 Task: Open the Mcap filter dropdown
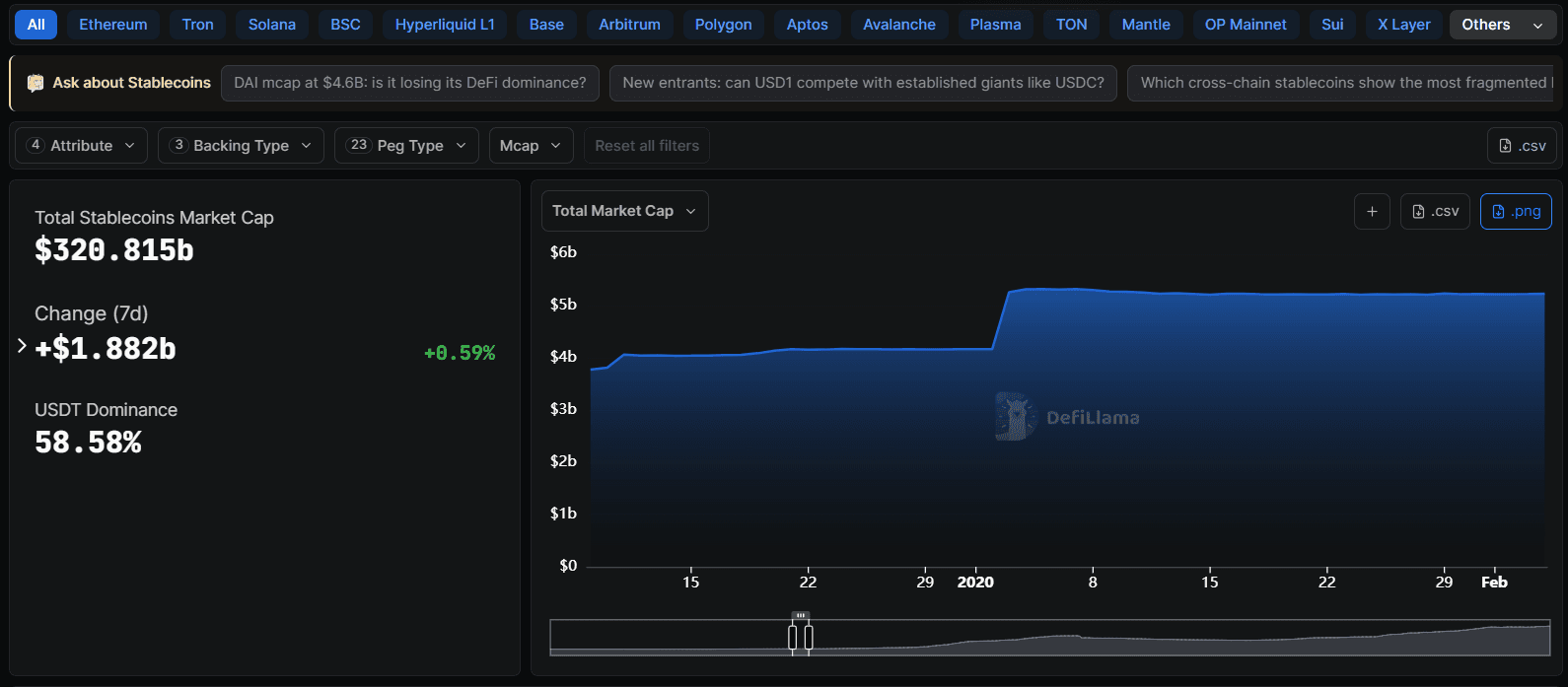tap(531, 146)
